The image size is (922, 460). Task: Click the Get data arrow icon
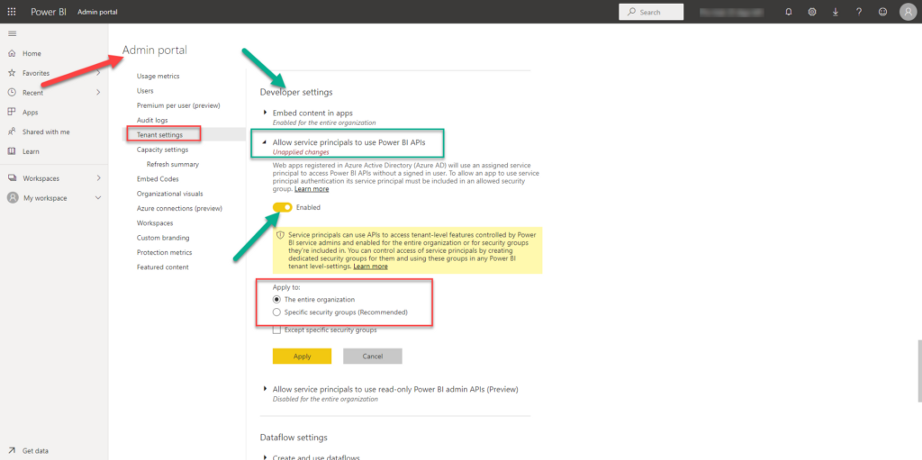[x=12, y=451]
